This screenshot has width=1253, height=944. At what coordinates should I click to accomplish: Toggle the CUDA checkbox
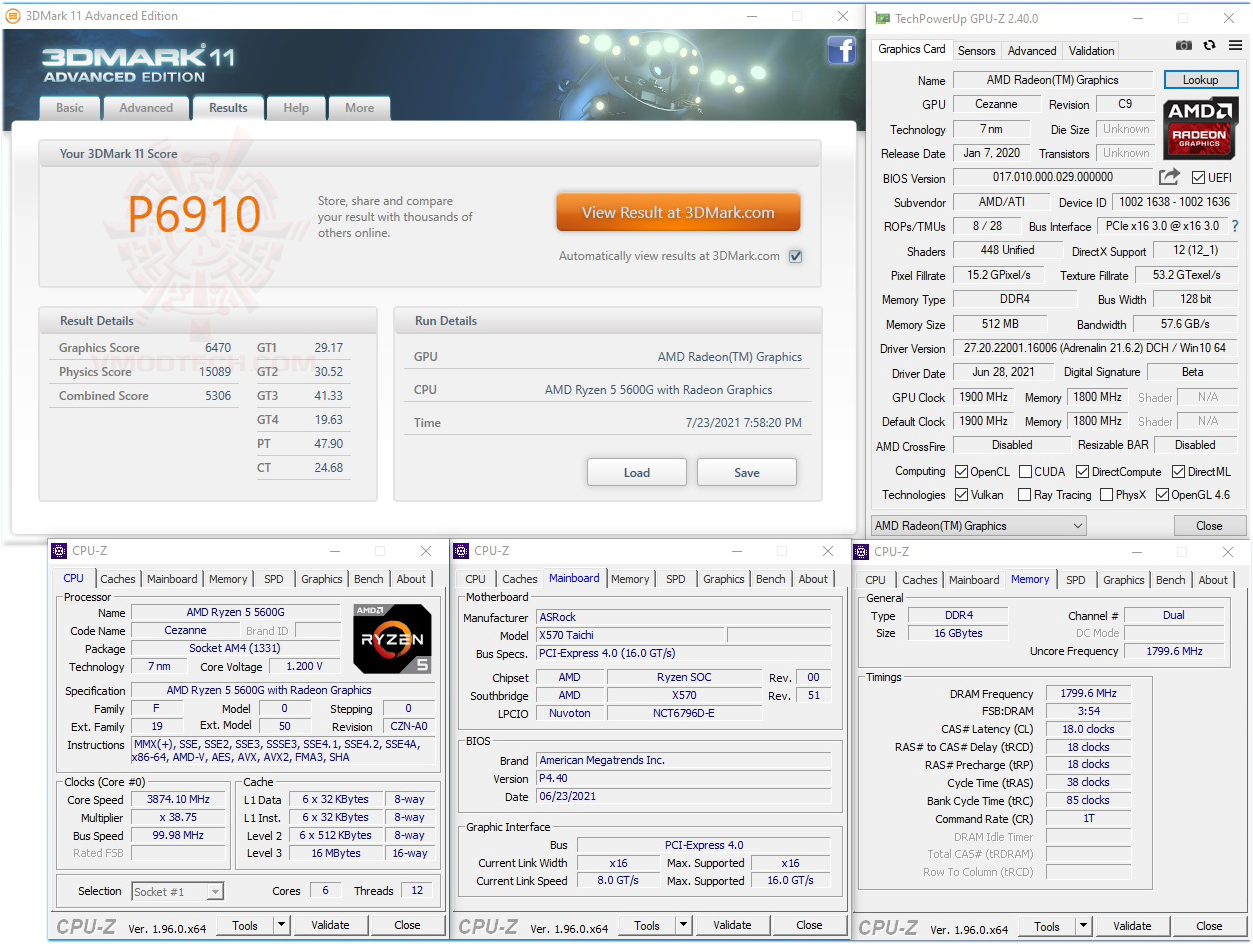(x=1025, y=471)
